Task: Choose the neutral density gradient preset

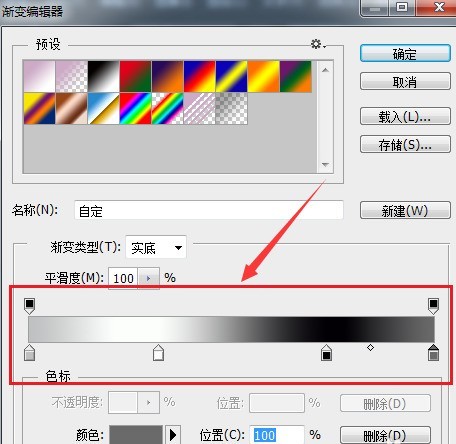Action: tap(232, 108)
